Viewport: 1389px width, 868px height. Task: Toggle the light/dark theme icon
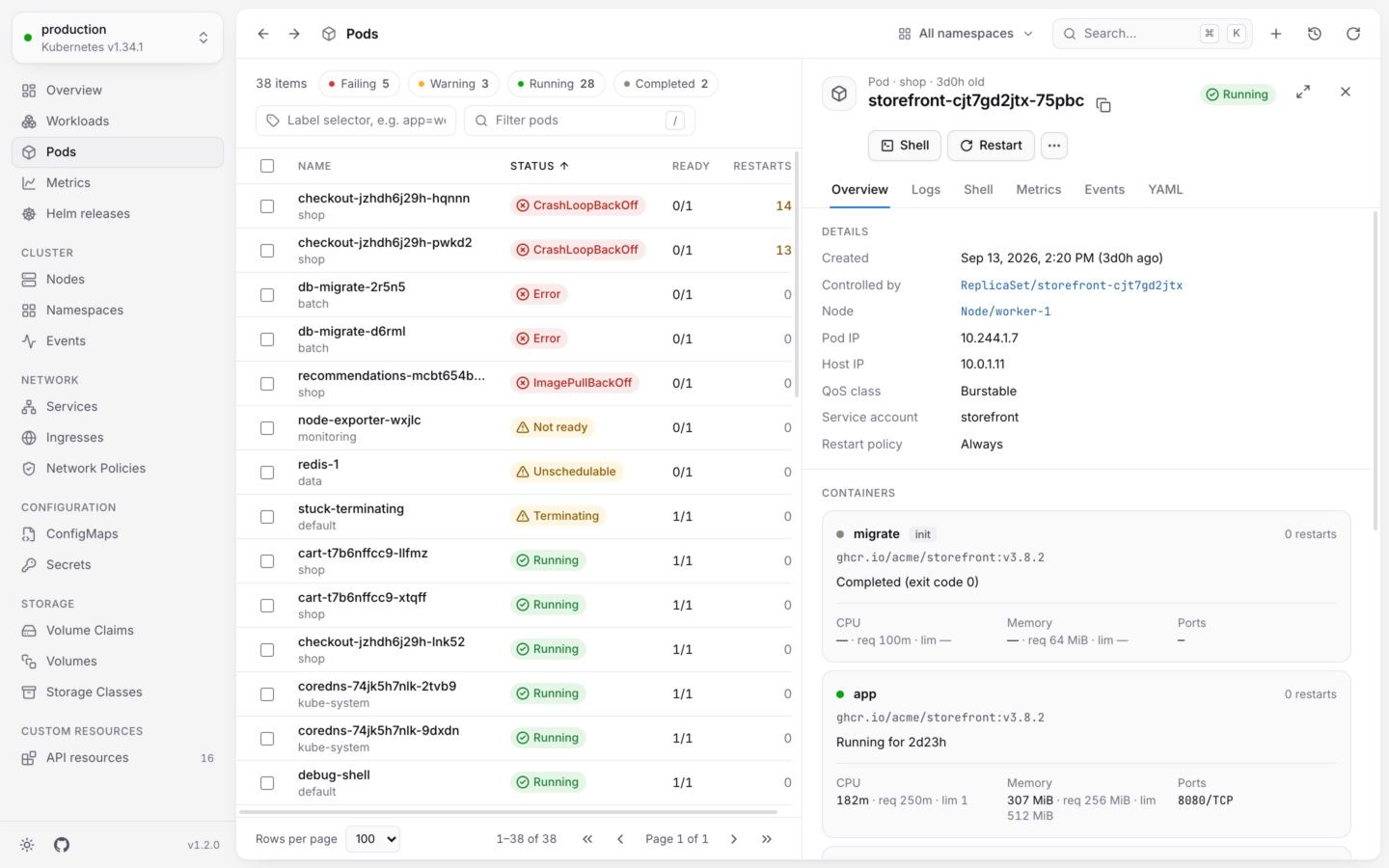pyautogui.click(x=27, y=845)
